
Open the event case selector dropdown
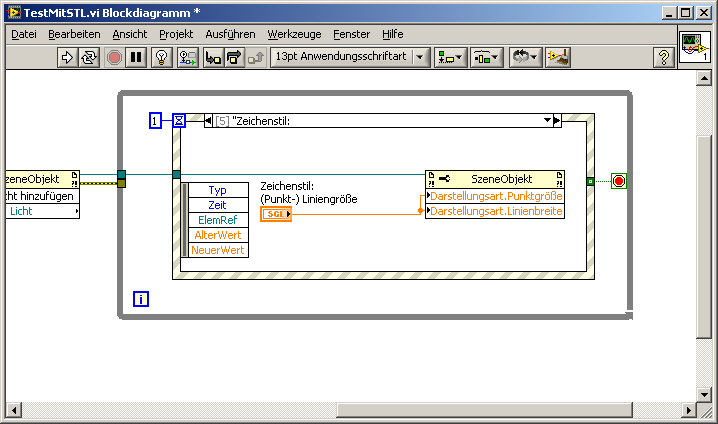pyautogui.click(x=547, y=120)
